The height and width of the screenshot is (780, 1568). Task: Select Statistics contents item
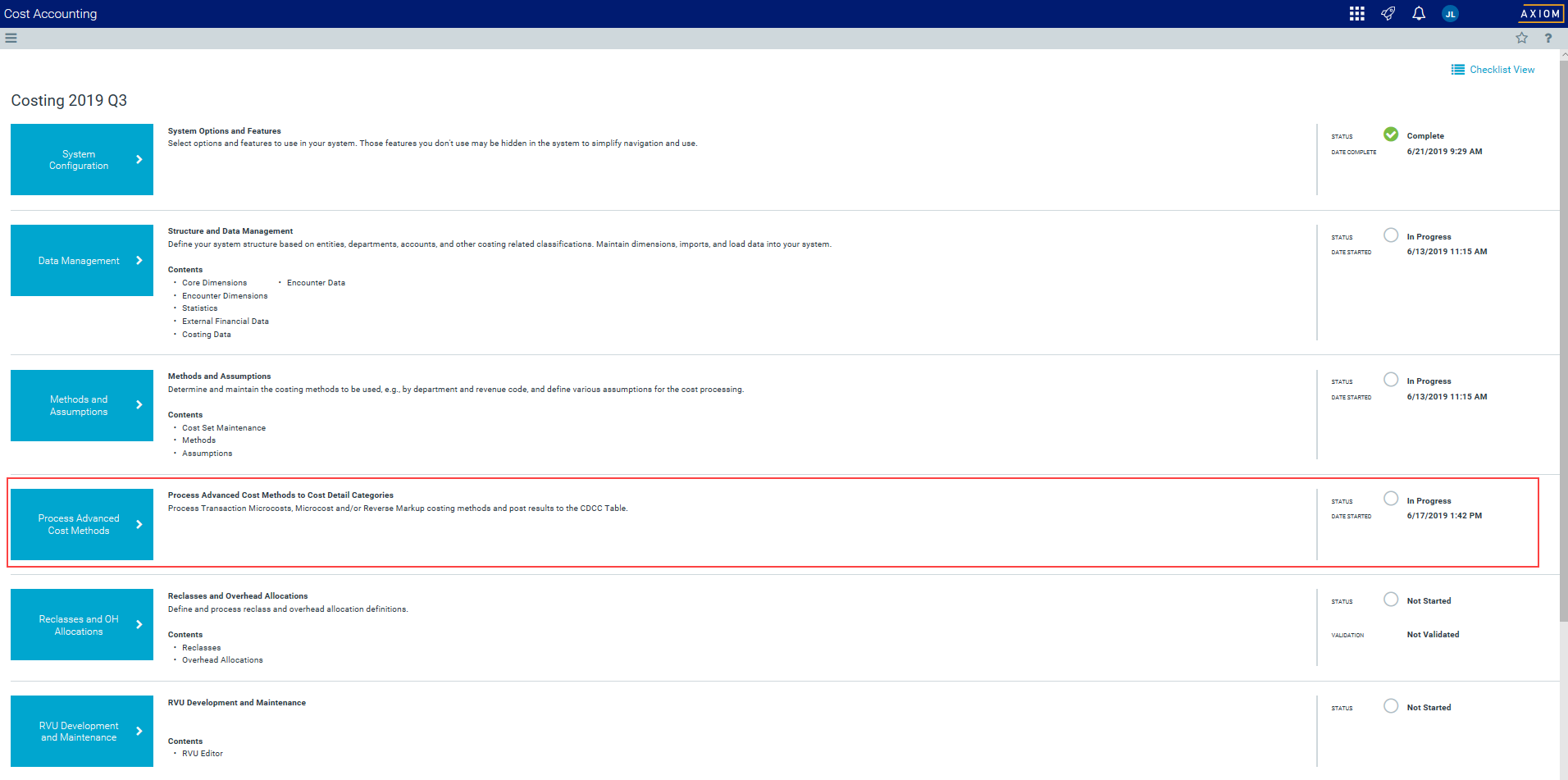coord(200,308)
